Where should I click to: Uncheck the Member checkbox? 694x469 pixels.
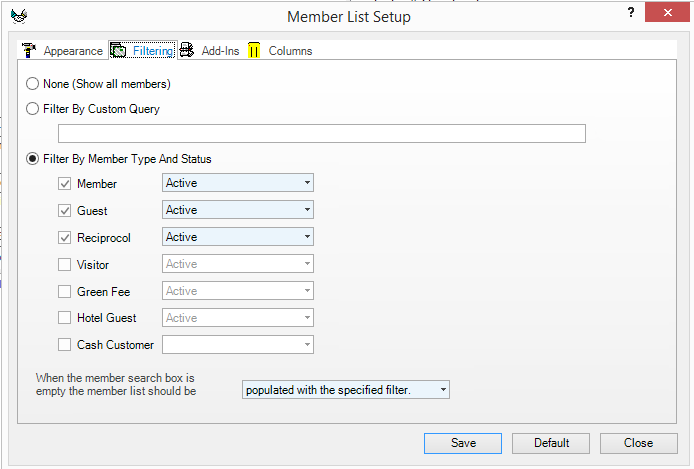pyautogui.click(x=65, y=184)
